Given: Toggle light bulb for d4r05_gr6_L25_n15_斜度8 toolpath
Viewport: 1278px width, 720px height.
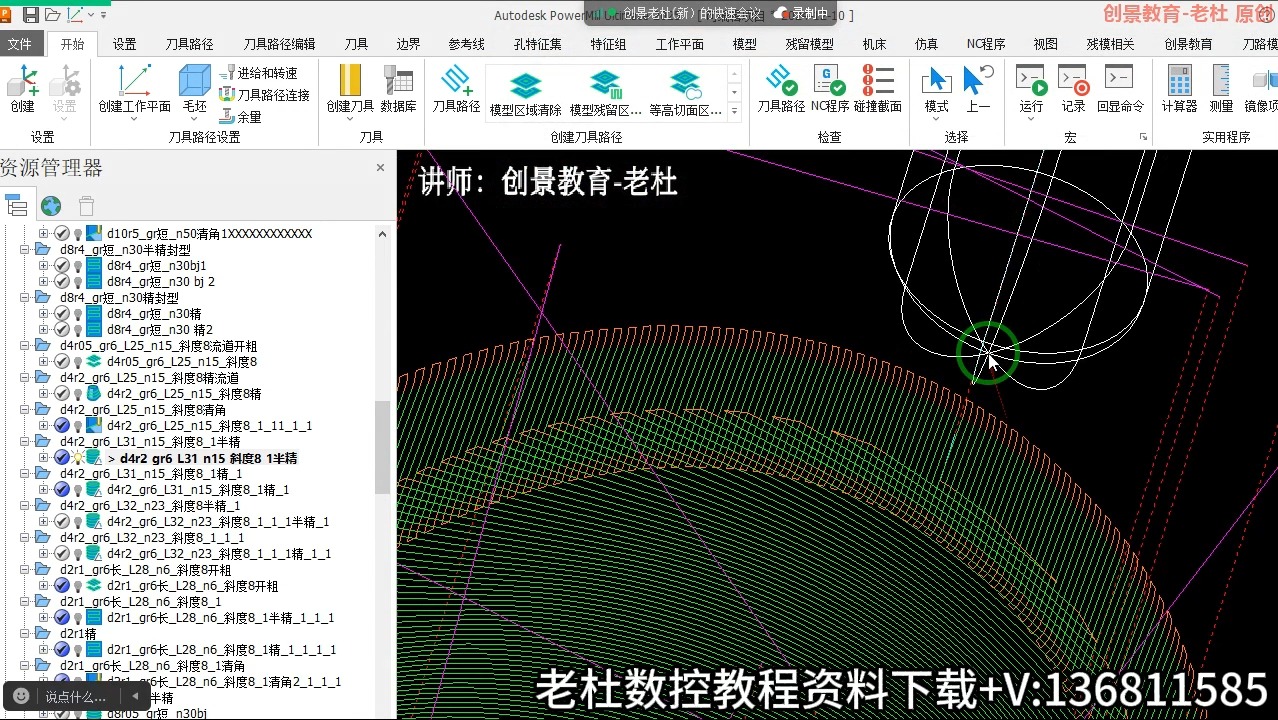Looking at the screenshot, I should click(x=77, y=362).
